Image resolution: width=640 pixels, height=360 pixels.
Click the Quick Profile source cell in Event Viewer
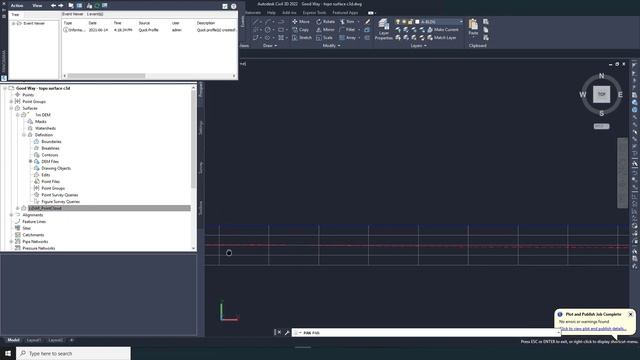click(x=149, y=30)
